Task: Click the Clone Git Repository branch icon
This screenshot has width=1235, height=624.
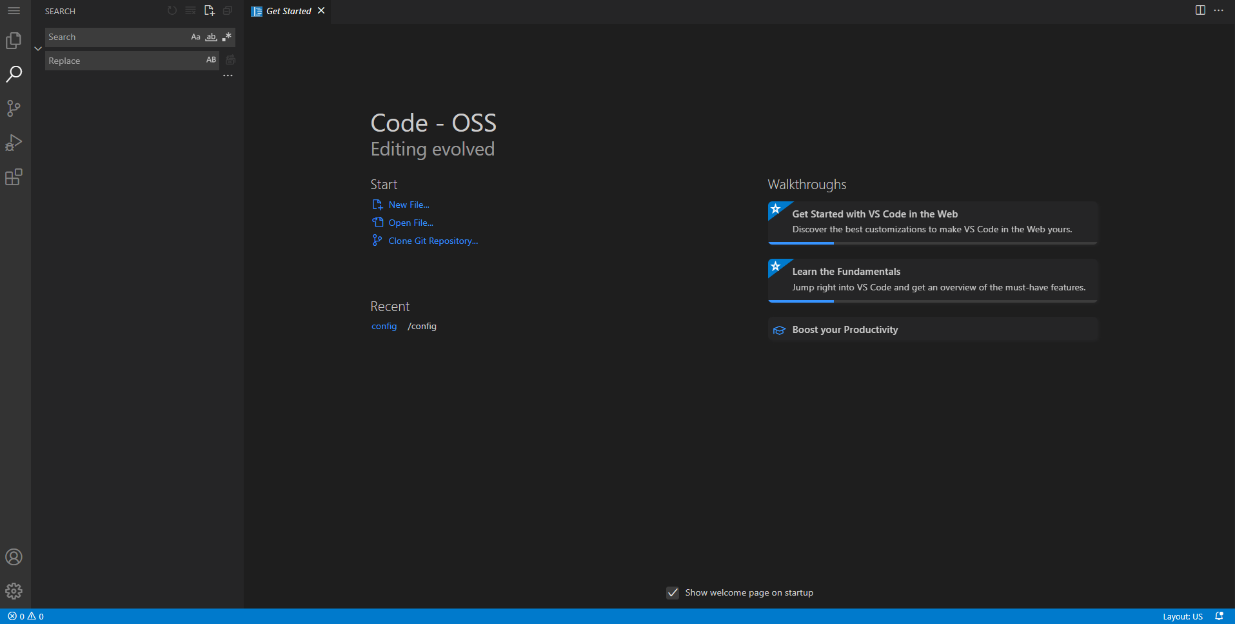Action: (x=377, y=241)
